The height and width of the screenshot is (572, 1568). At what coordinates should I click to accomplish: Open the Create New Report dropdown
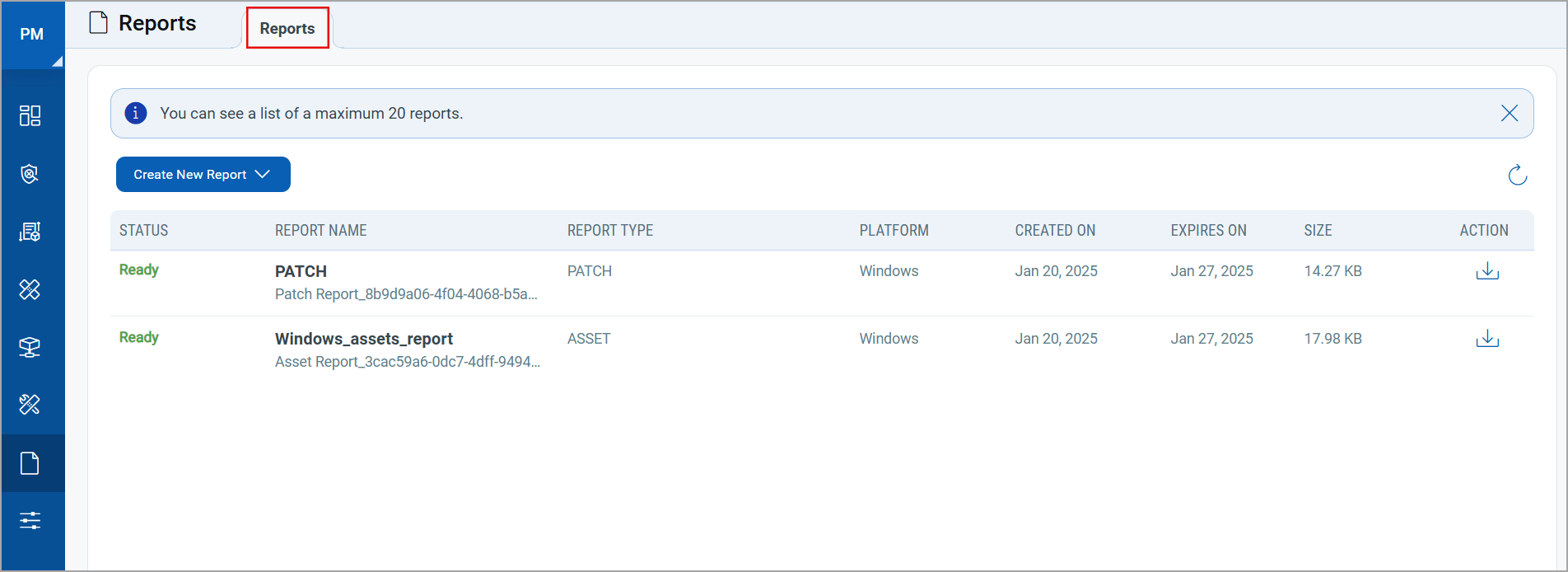(x=203, y=174)
